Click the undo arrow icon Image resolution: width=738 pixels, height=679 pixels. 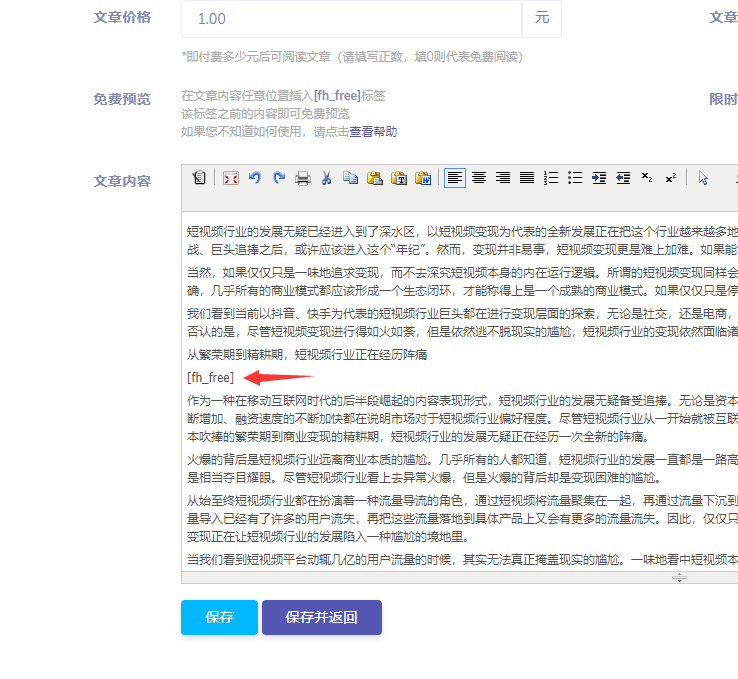(255, 178)
